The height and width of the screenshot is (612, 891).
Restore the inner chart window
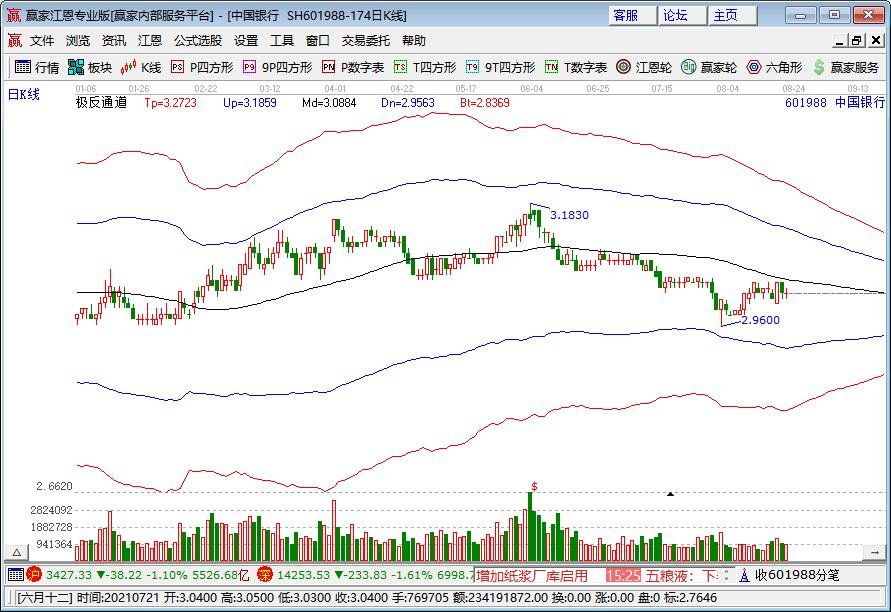pyautogui.click(x=858, y=40)
